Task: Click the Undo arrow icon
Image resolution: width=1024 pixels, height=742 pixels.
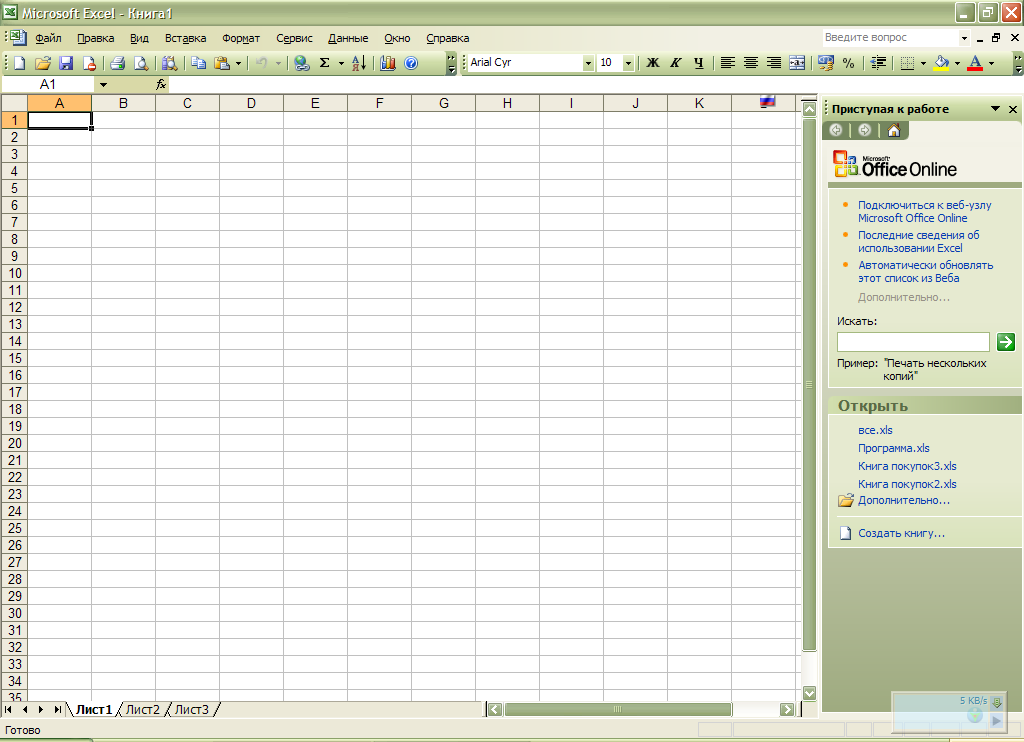Action: (261, 63)
